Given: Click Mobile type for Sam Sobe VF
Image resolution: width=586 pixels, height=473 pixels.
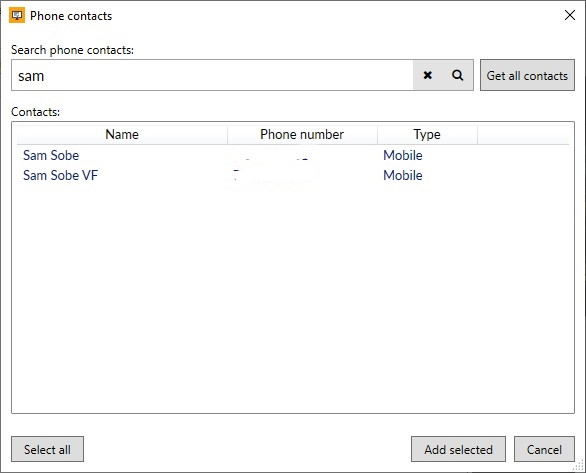Looking at the screenshot, I should (403, 176).
